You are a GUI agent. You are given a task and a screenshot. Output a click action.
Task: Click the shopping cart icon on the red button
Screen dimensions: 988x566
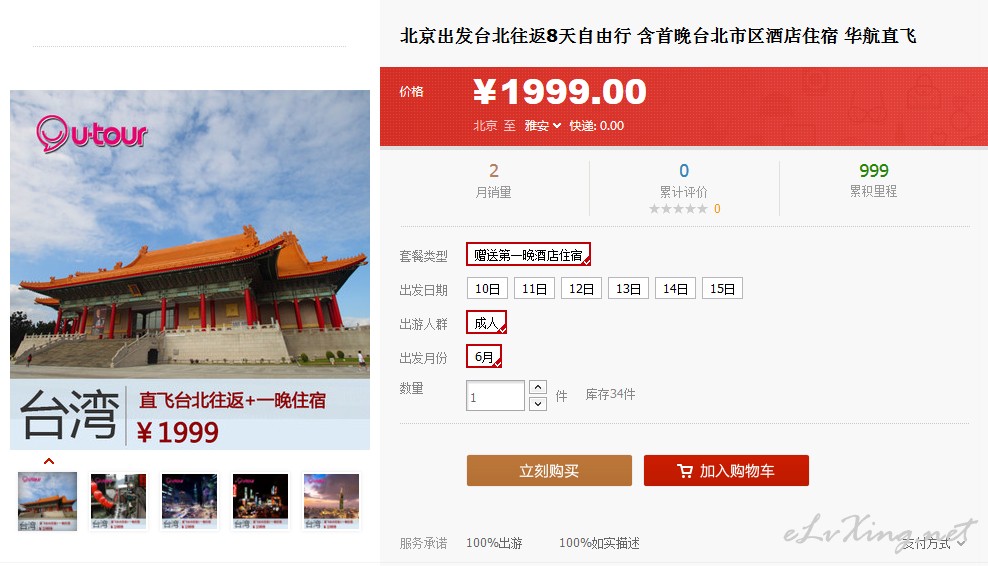[685, 471]
